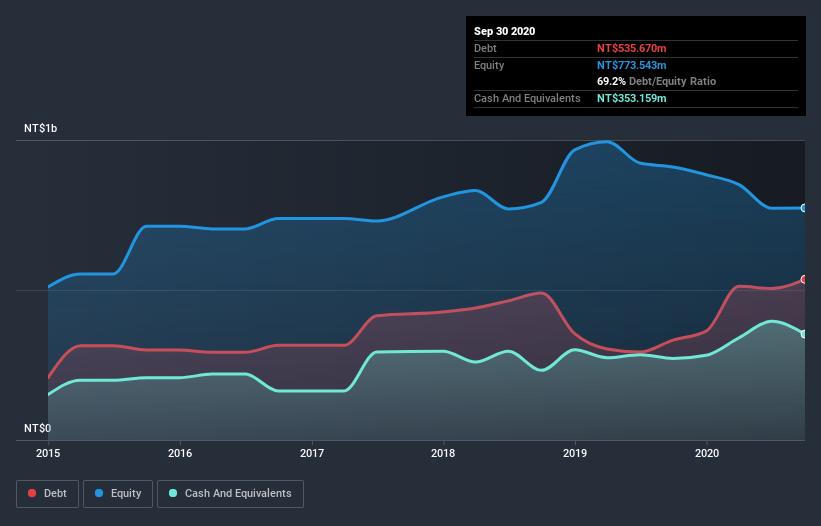Click the Debt label in tooltip
Viewport: 821px width, 526px height.
485,48
